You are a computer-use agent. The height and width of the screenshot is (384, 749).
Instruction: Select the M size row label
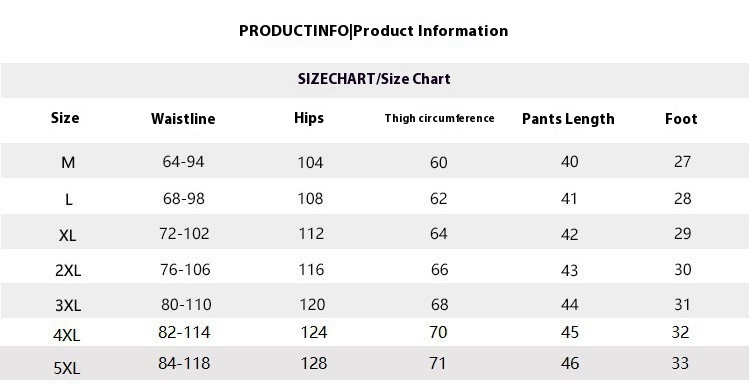68,163
